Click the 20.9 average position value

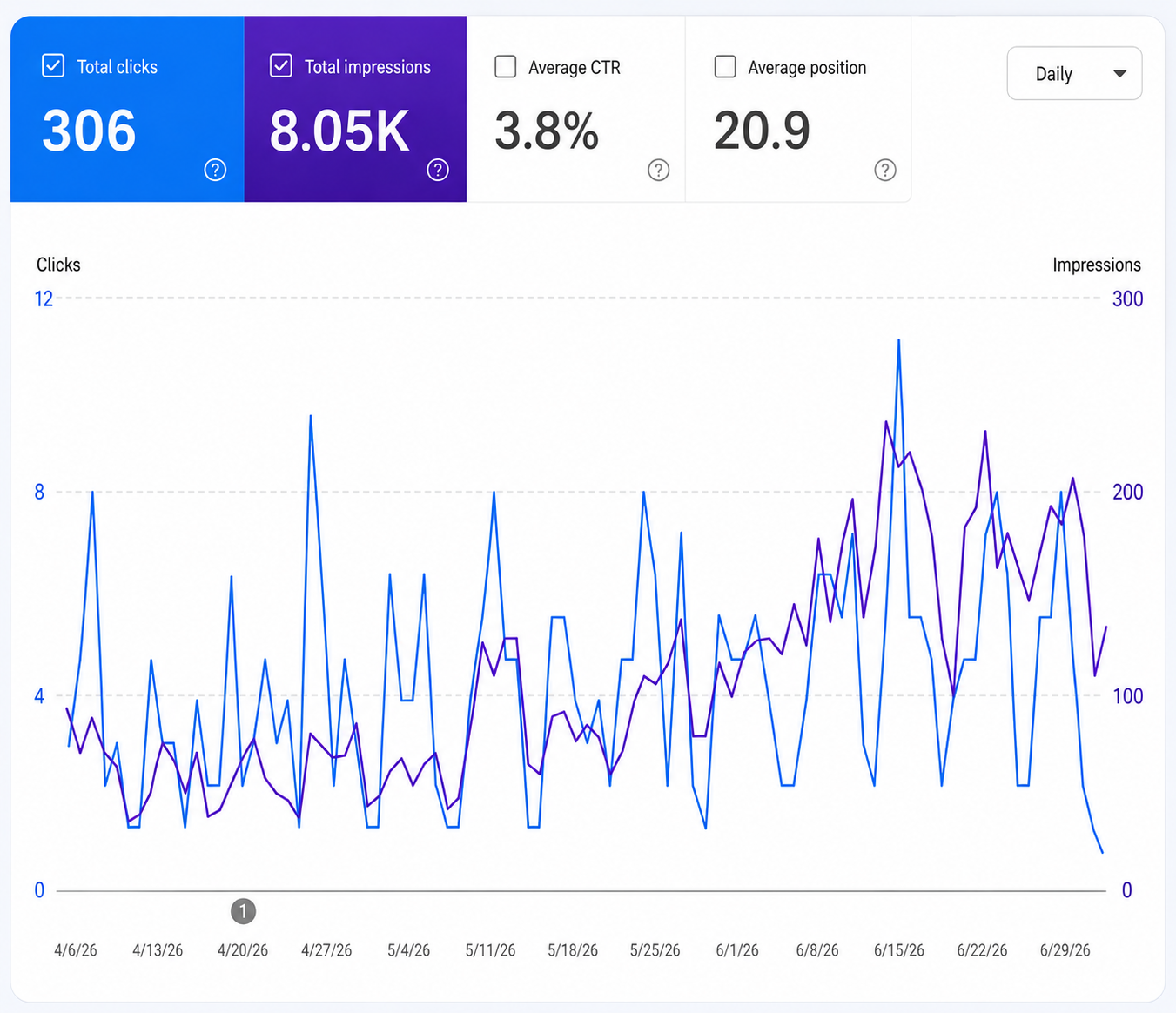coord(763,131)
